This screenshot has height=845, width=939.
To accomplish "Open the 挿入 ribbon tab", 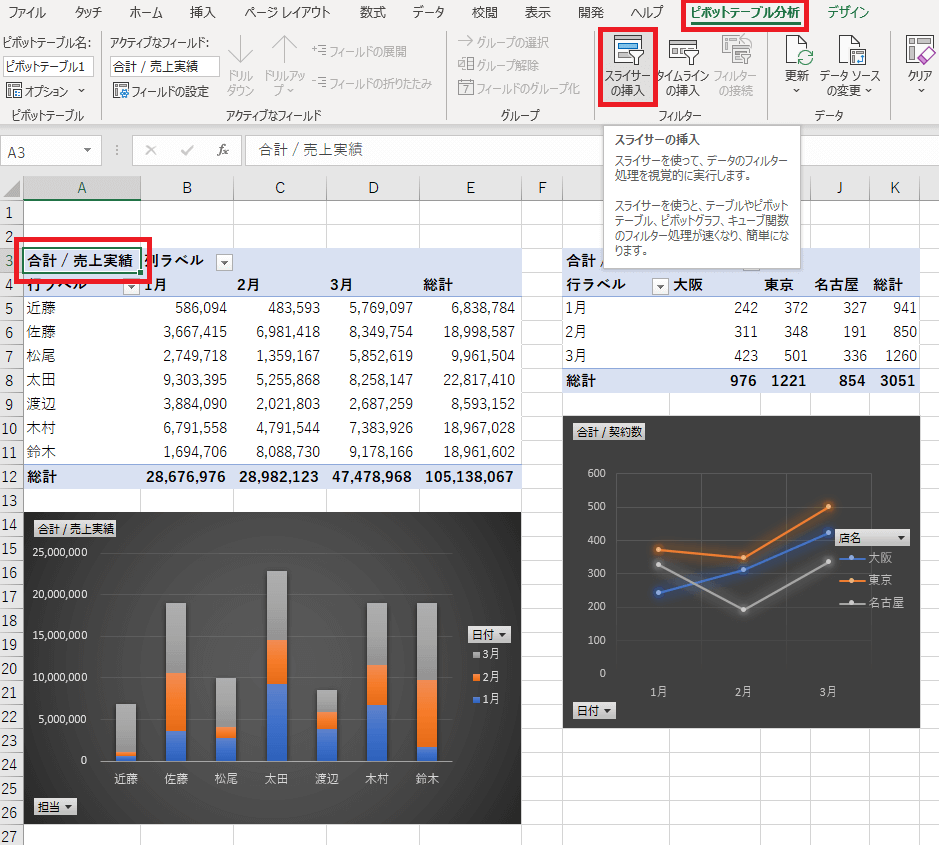I will coord(202,13).
